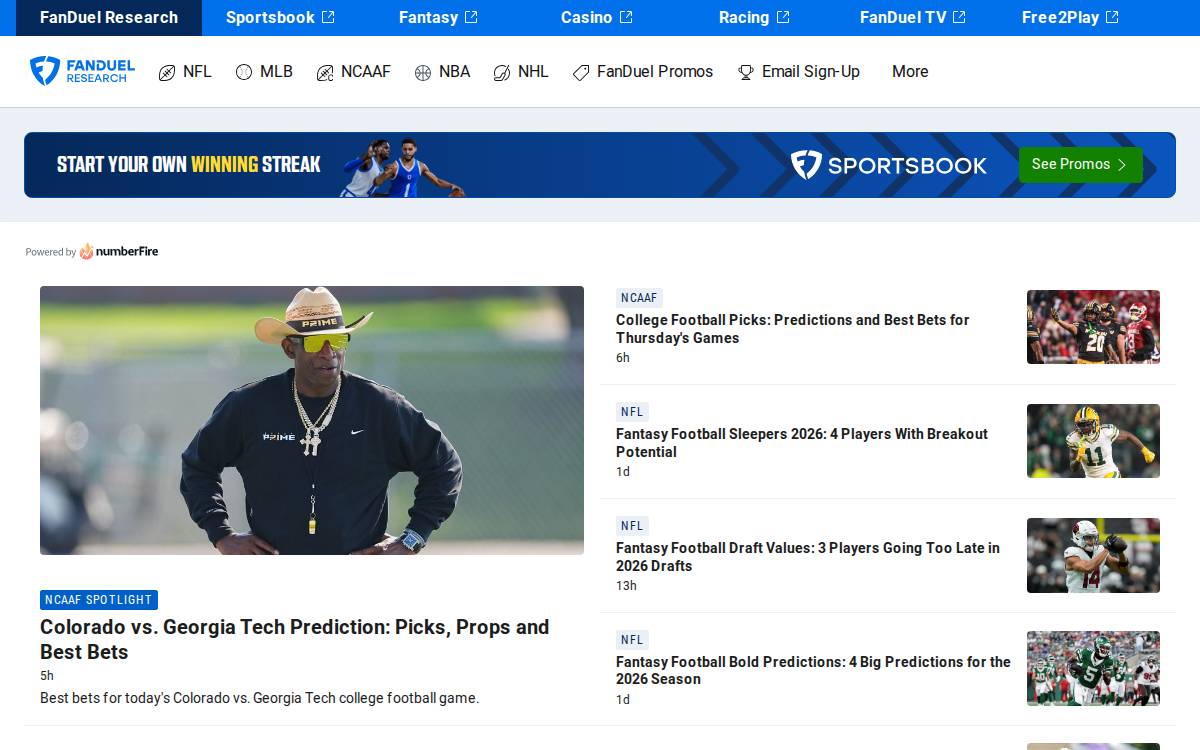Image resolution: width=1200 pixels, height=750 pixels.
Task: Click the College Football Picks thumbnail image
Action: 1093,327
